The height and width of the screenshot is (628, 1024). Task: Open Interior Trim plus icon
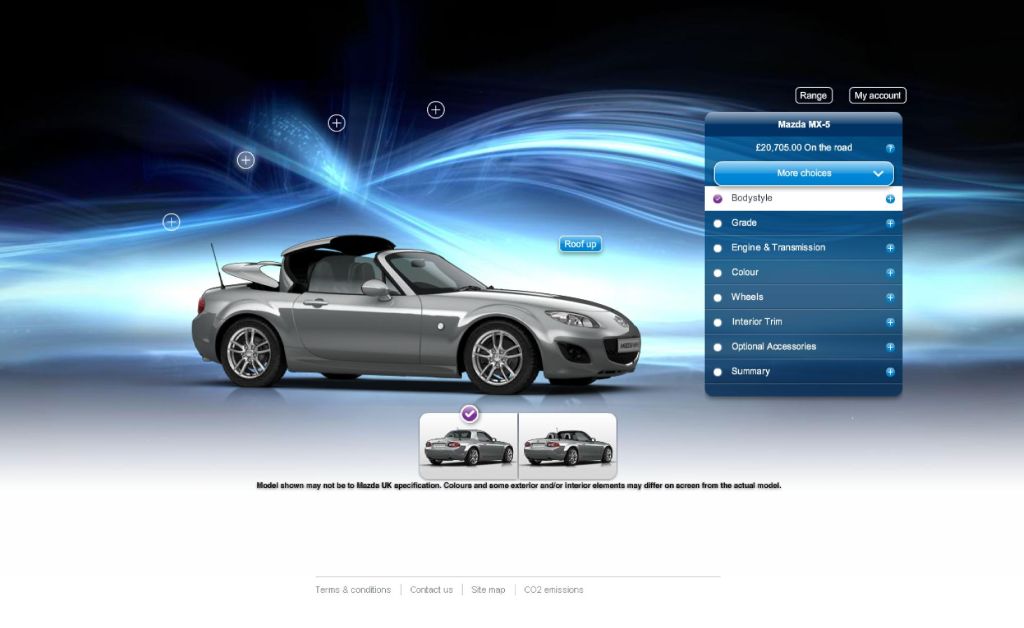(890, 322)
